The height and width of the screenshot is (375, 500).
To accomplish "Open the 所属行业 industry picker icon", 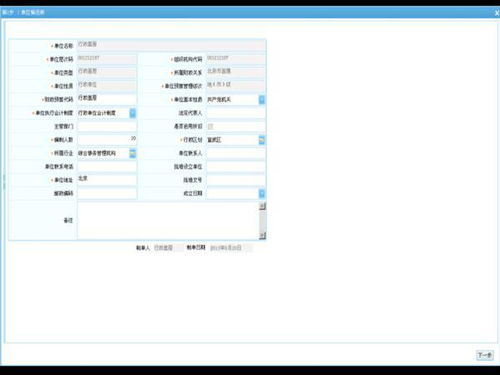I will pos(133,153).
